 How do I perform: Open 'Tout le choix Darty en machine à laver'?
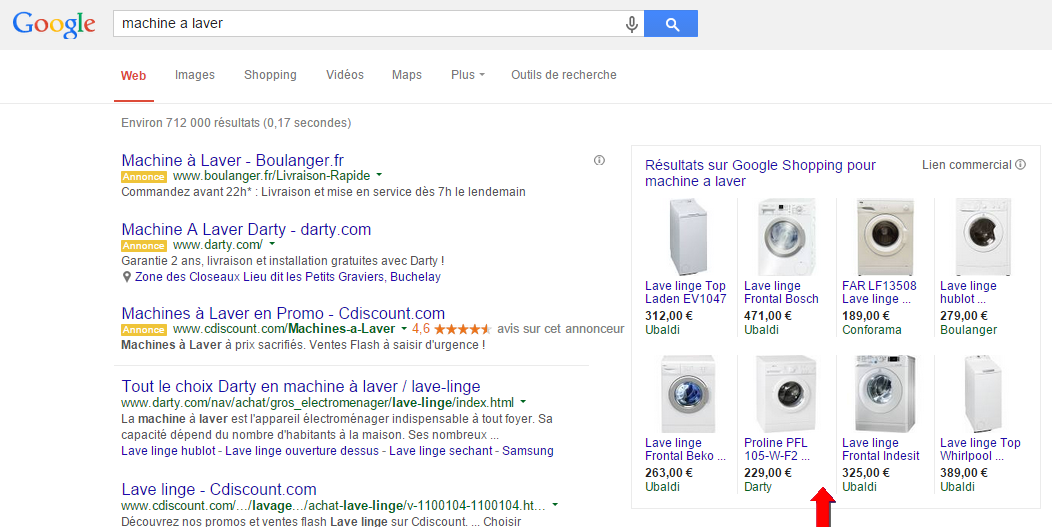(x=301, y=387)
